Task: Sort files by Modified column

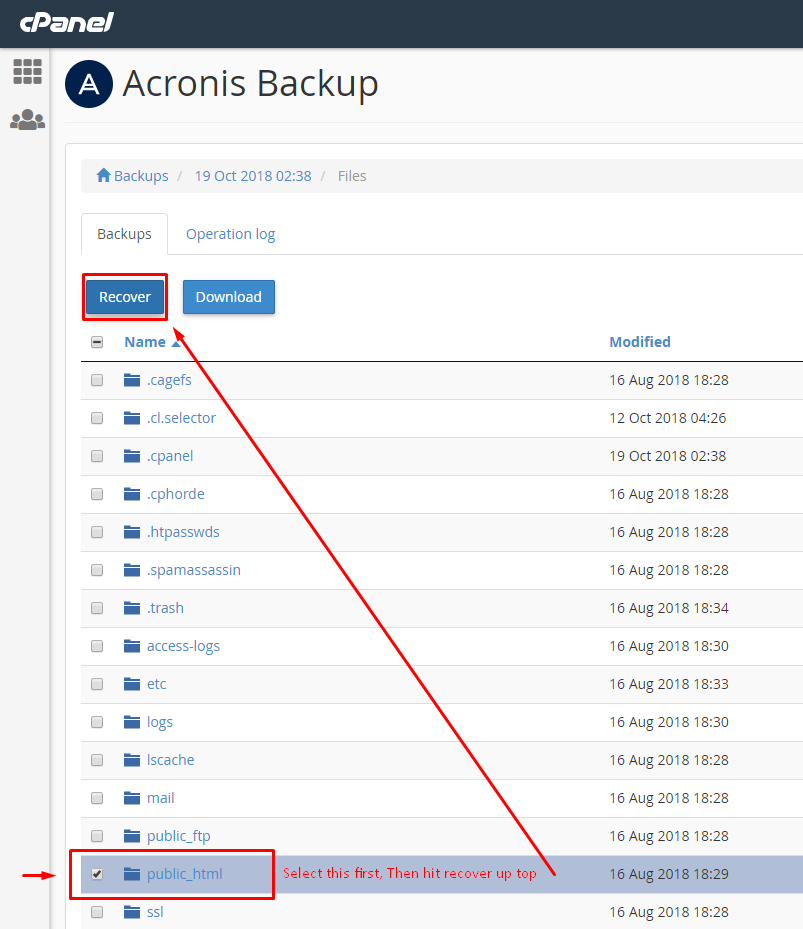Action: 639,342
